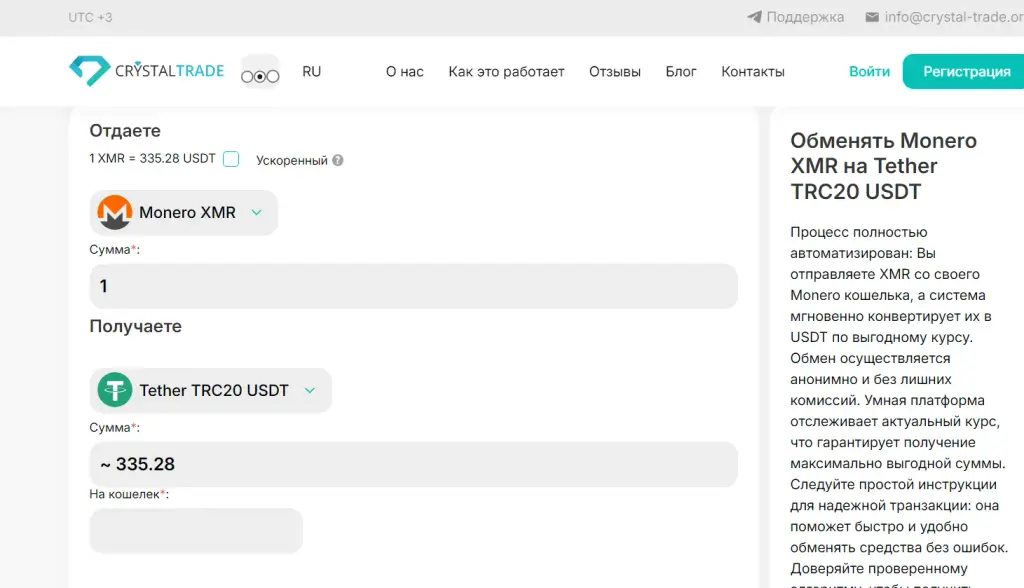The image size is (1024, 588).
Task: Click the '1 XMR = 335.28 USDT' rate text
Action: coord(152,159)
